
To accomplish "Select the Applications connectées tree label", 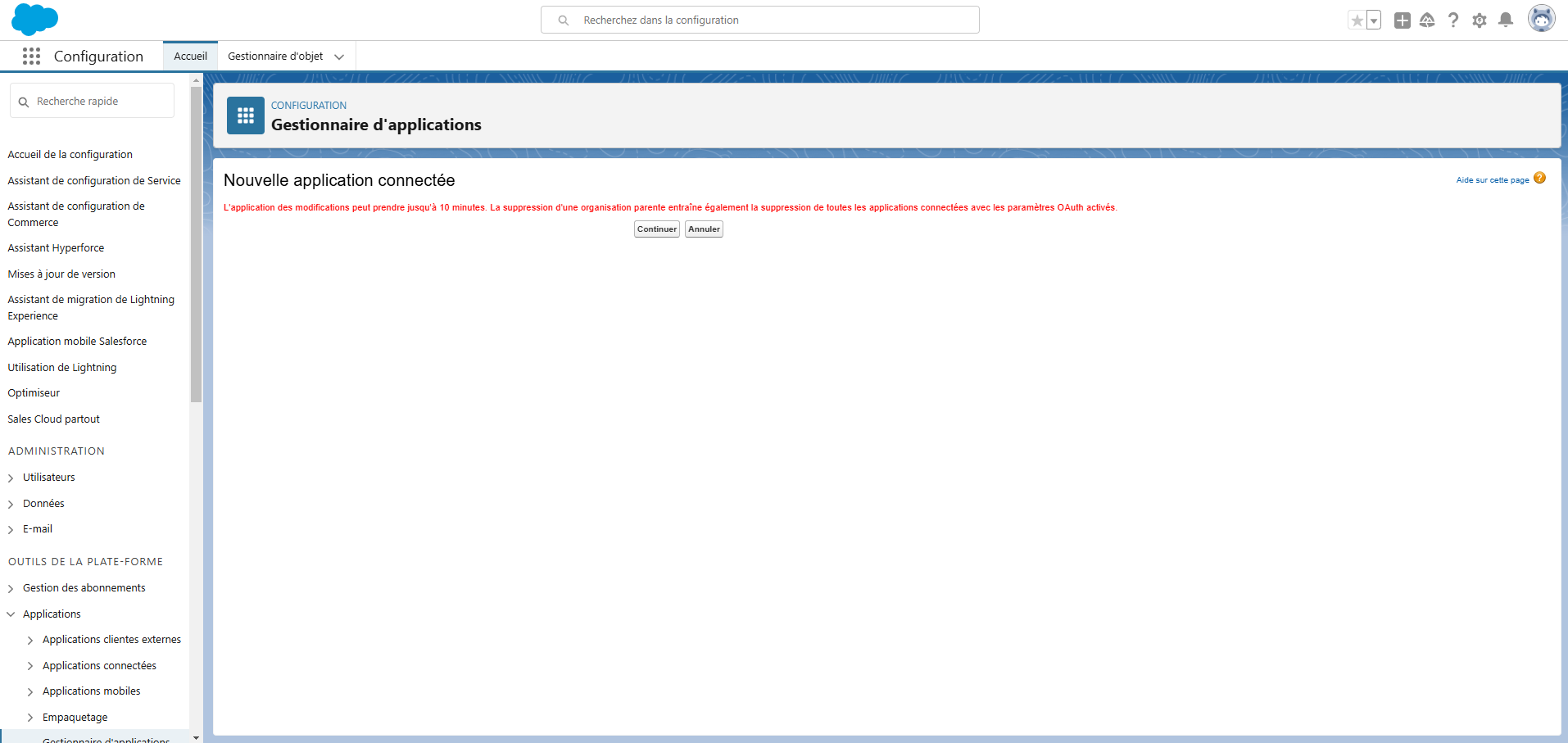I will 99,665.
